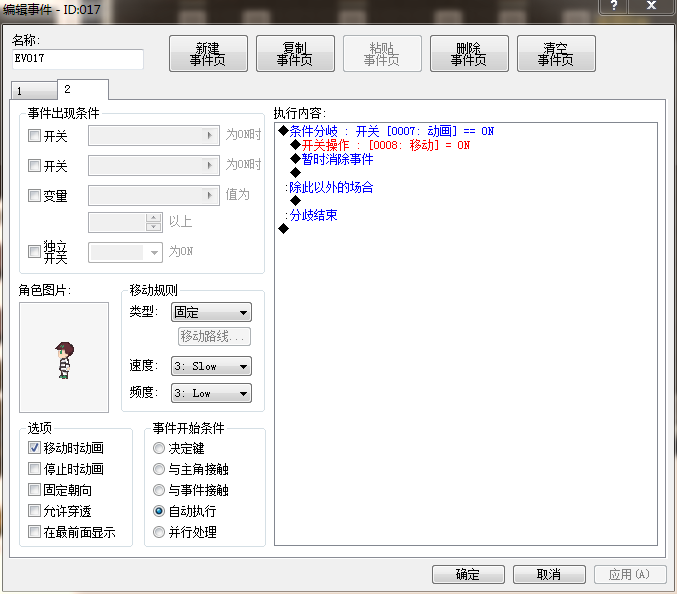Enable the 独立开关 condition checkbox
The image size is (677, 594).
click(34, 252)
